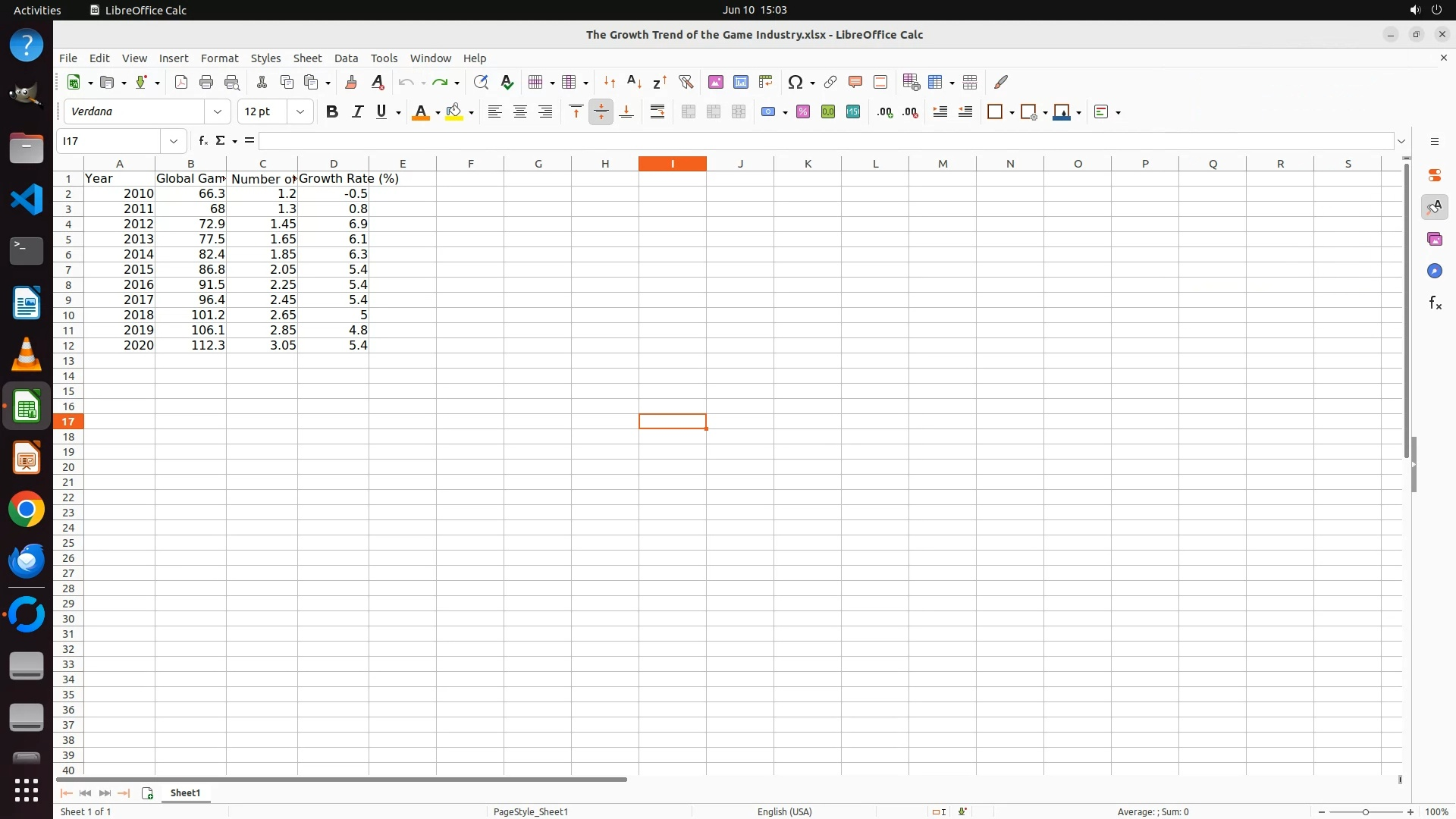This screenshot has height=819, width=1456.
Task: Insert a chart using the toolbar icon
Action: coord(741,82)
